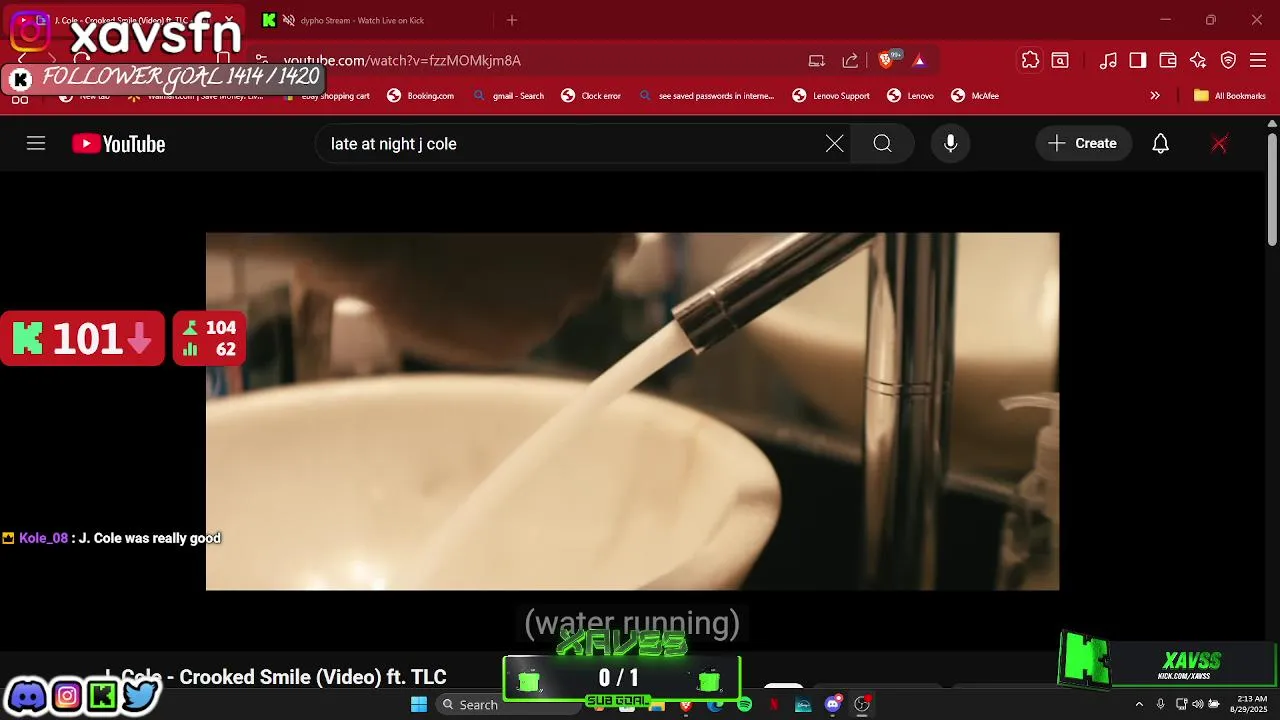Open the Brave Shields lion icon

(885, 61)
